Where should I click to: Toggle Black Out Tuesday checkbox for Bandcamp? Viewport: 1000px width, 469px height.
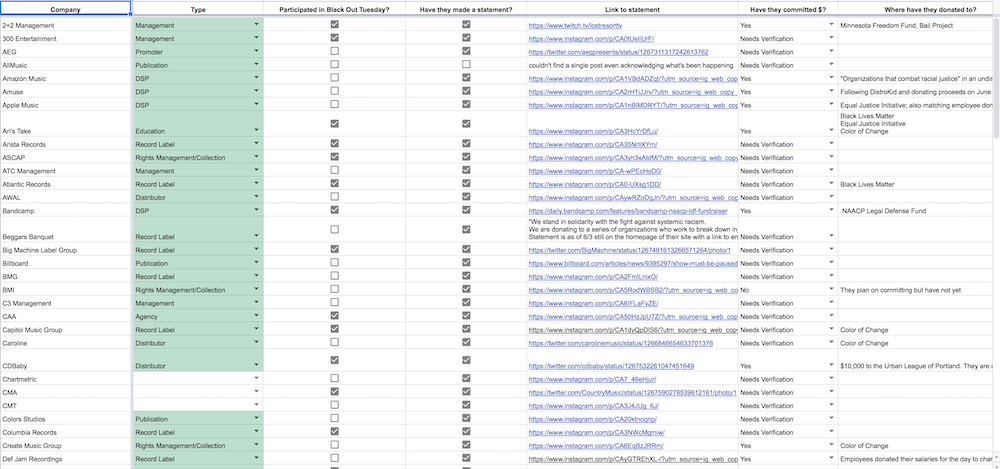pos(334,209)
